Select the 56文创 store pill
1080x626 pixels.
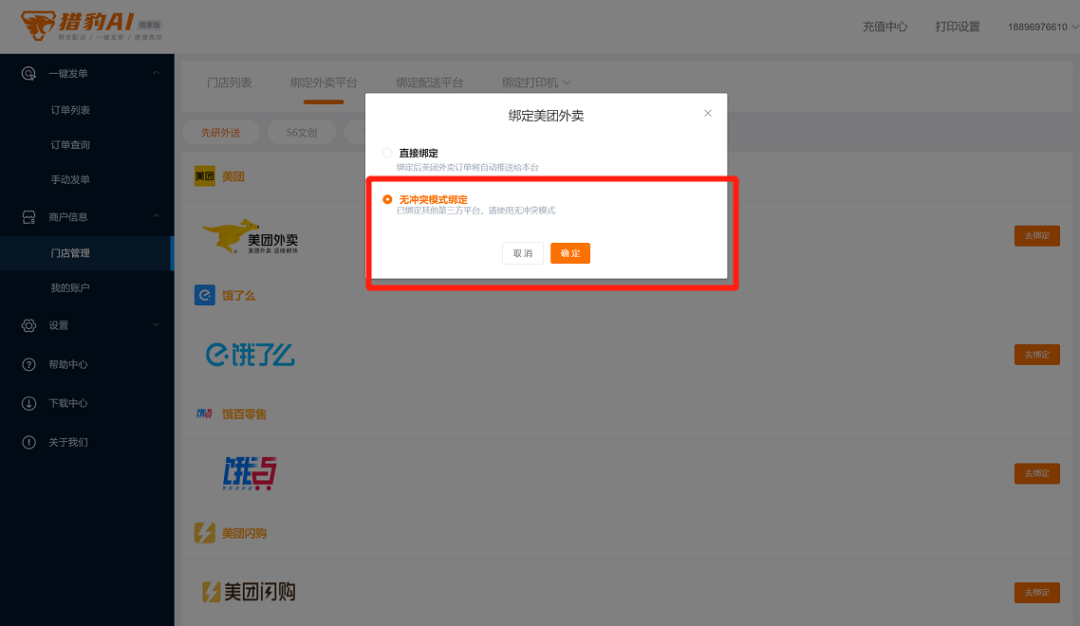[302, 132]
